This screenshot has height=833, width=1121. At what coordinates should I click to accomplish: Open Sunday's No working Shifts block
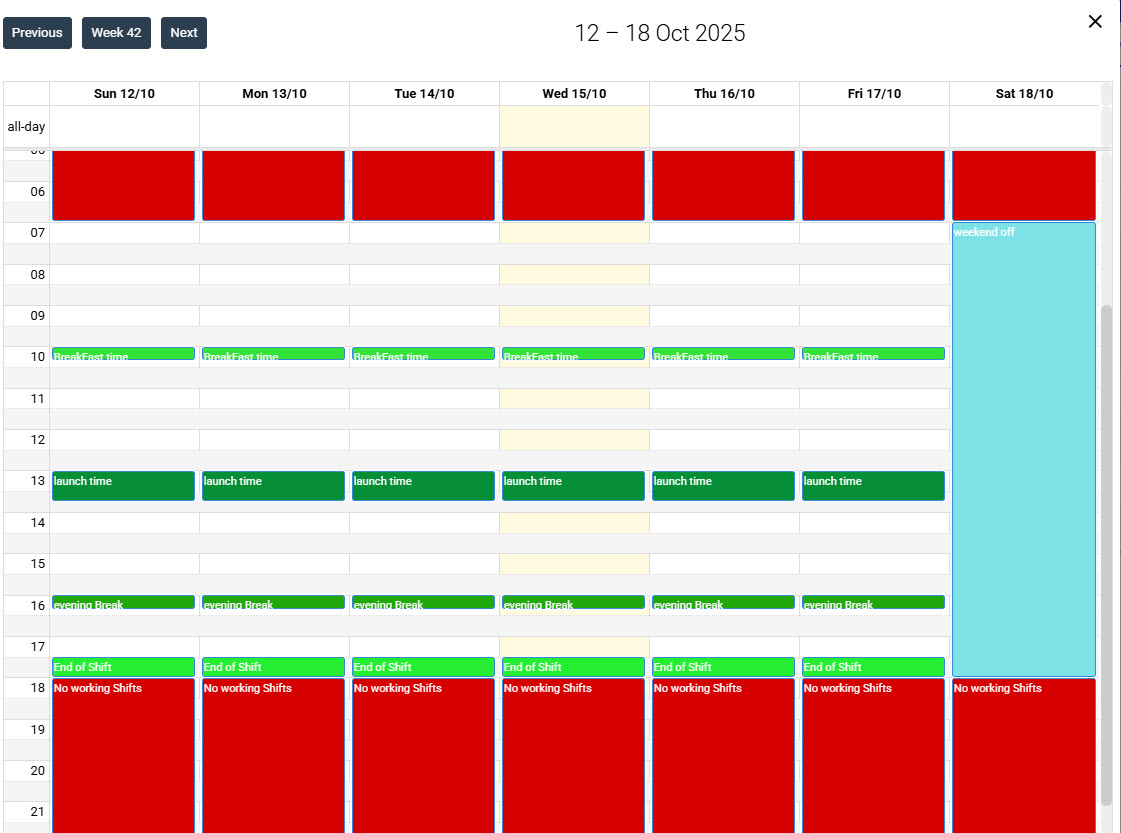click(123, 755)
